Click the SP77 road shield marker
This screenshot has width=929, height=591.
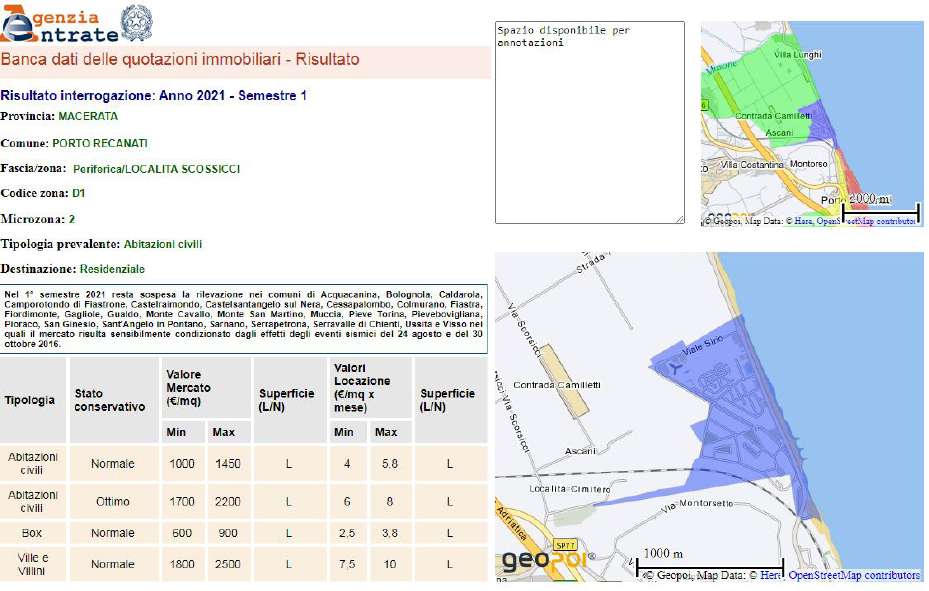tap(565, 546)
